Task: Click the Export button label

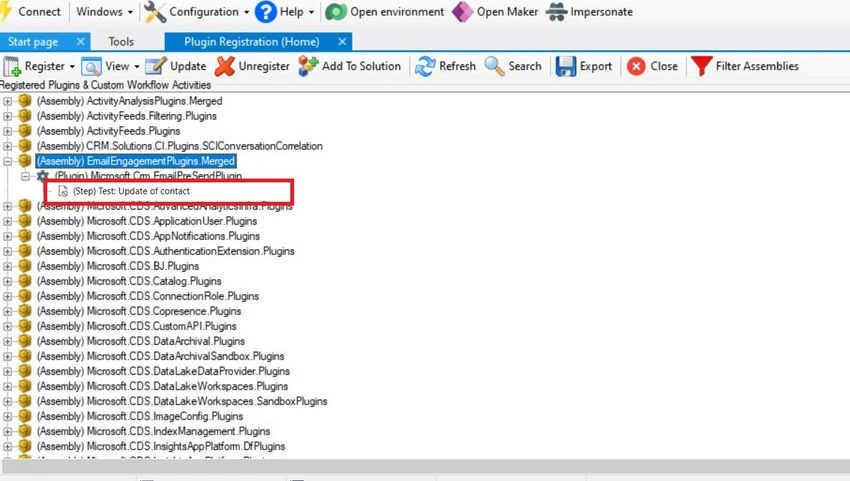Action: (596, 66)
